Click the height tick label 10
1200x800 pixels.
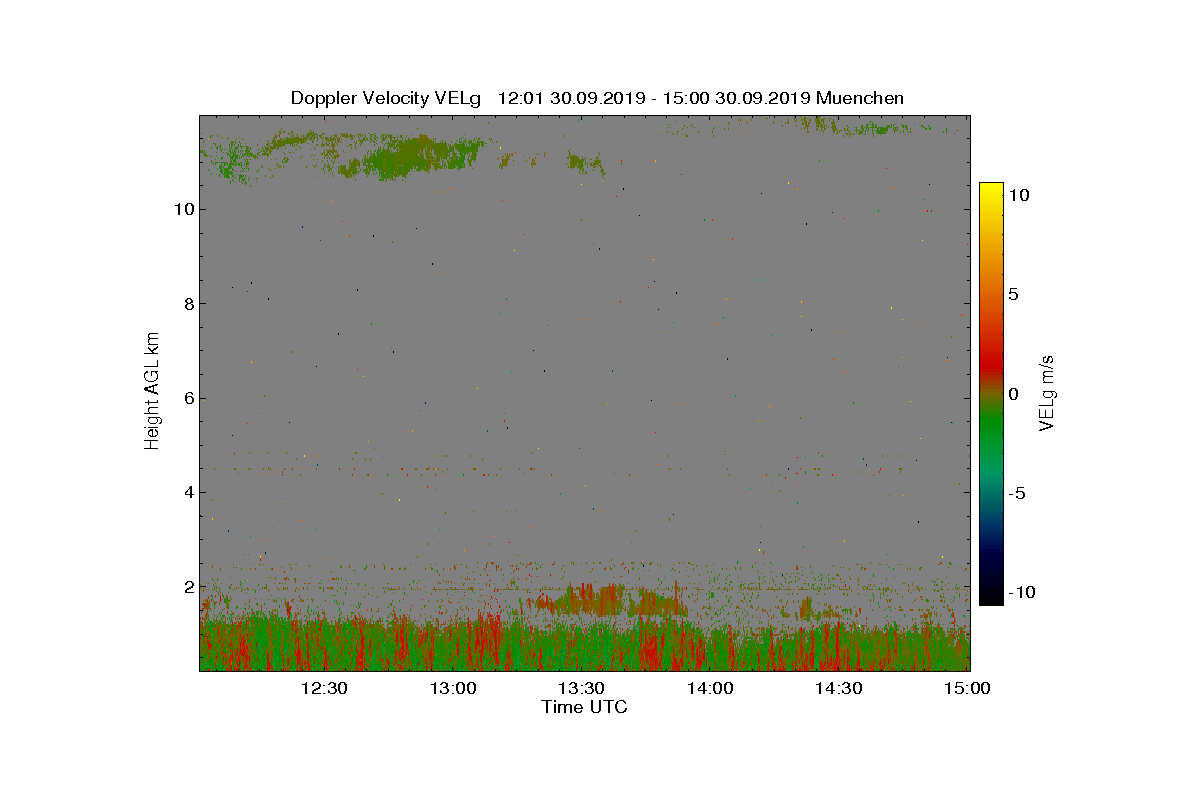coord(184,209)
